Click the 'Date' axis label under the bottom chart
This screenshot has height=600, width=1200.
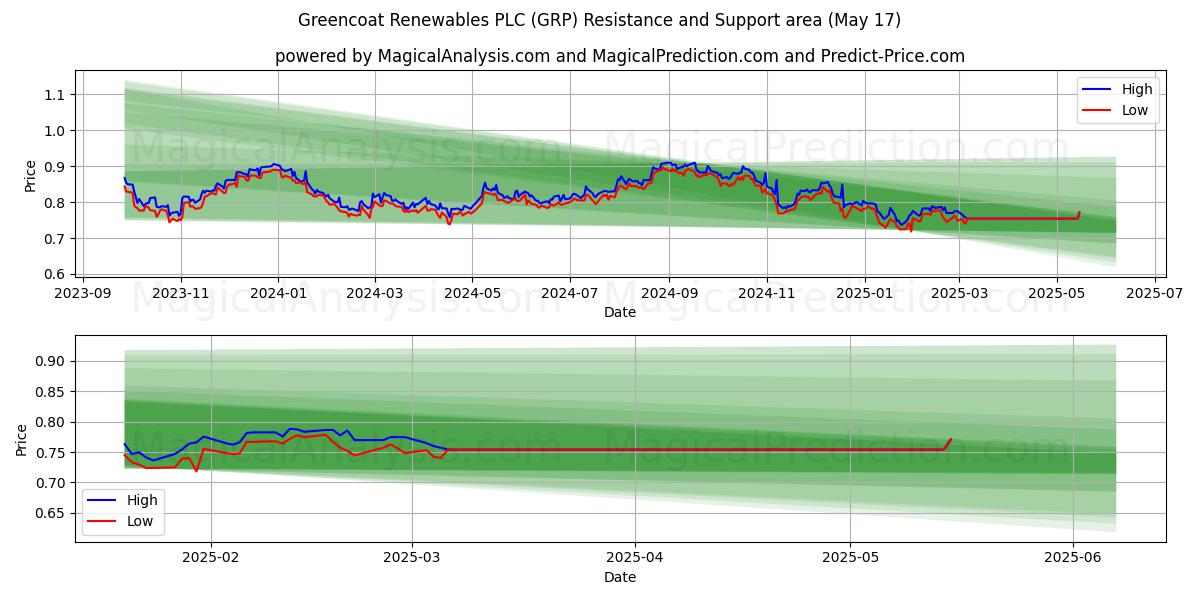click(x=620, y=577)
